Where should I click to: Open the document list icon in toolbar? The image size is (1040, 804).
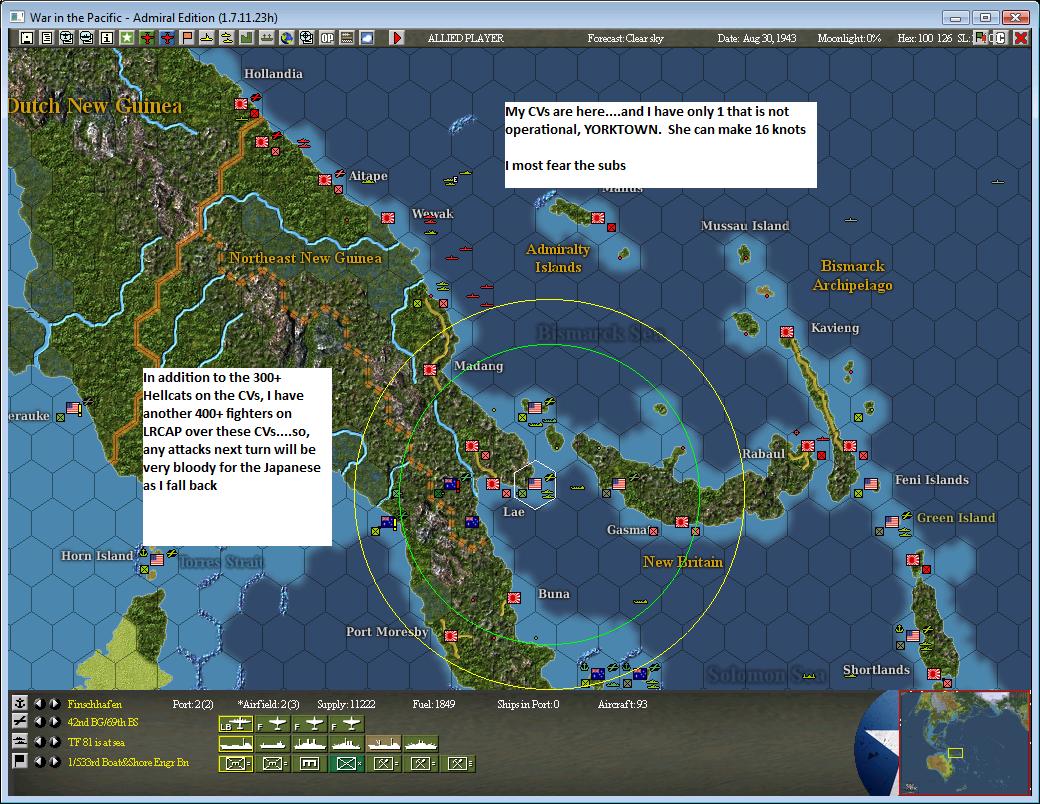click(46, 38)
